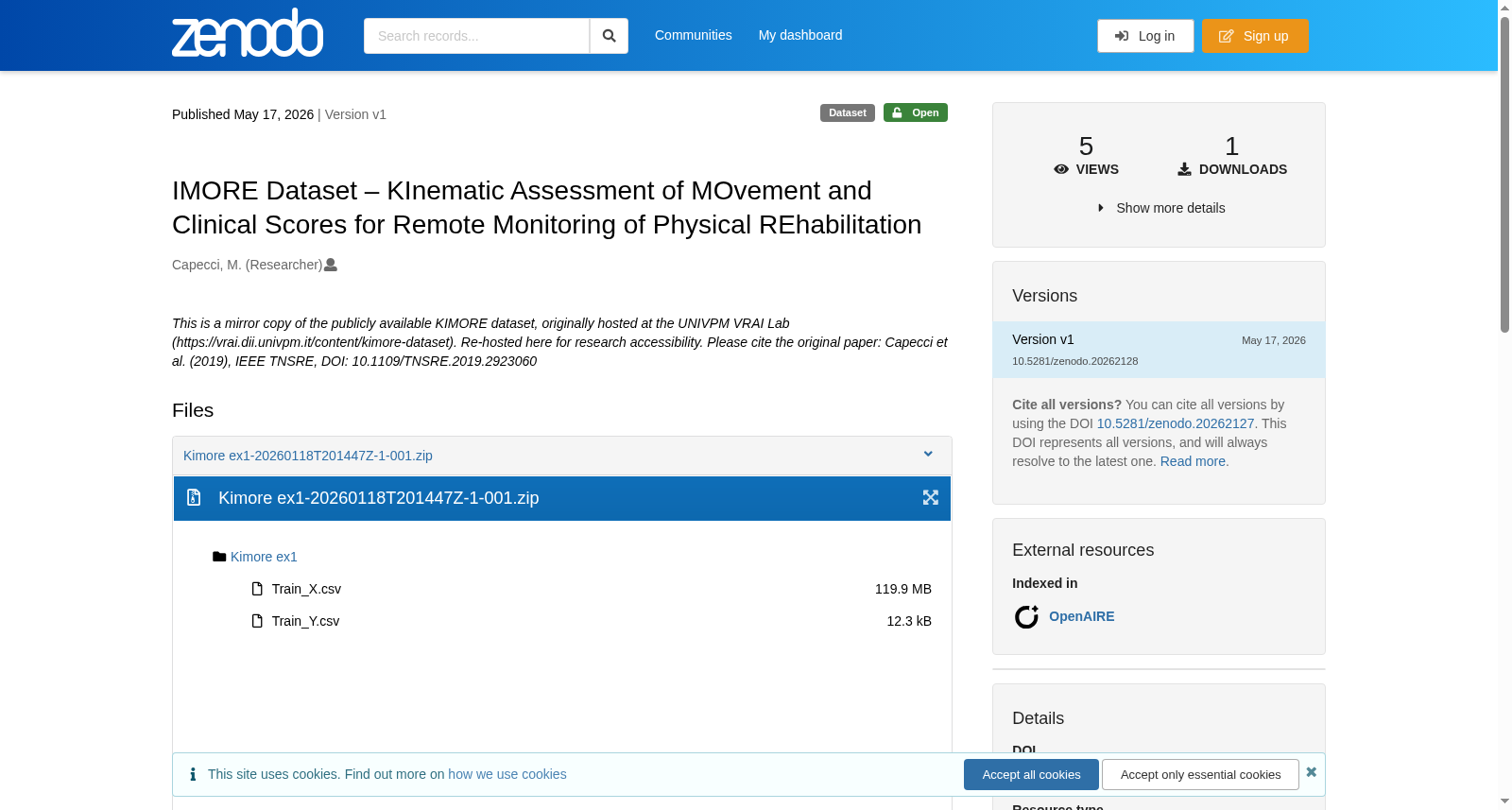The width and height of the screenshot is (1512, 810).
Task: Select Version v1 entry
Action: tap(1159, 350)
